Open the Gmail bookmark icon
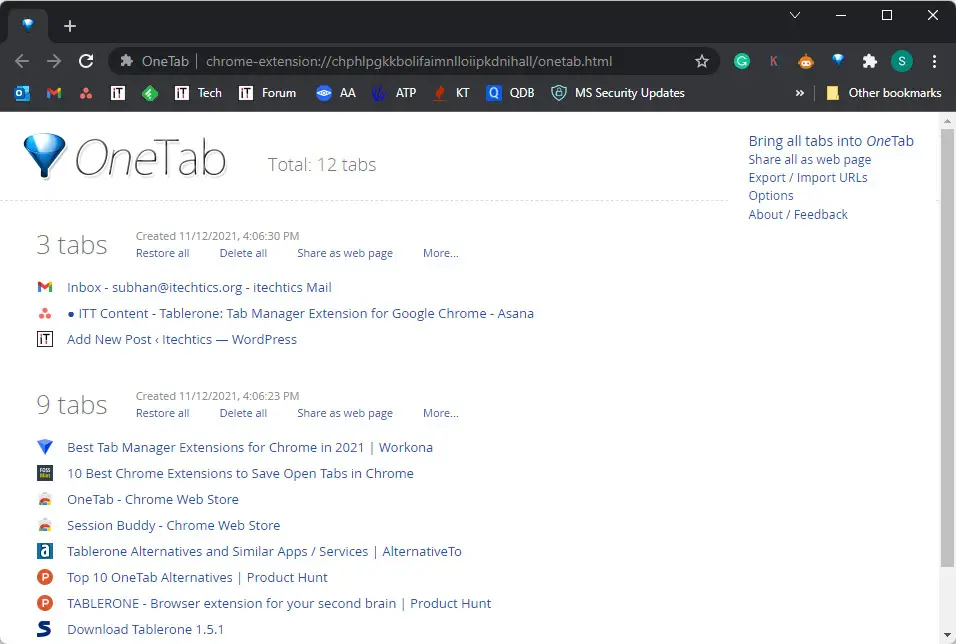The image size is (956, 644). click(x=54, y=93)
